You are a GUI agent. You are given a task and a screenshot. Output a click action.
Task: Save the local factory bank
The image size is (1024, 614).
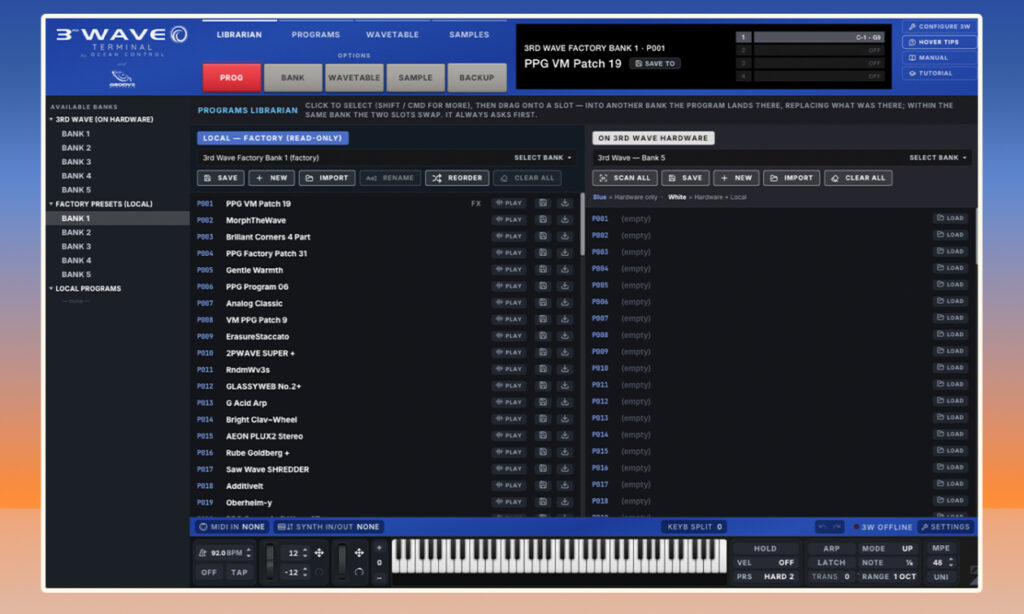tap(221, 178)
